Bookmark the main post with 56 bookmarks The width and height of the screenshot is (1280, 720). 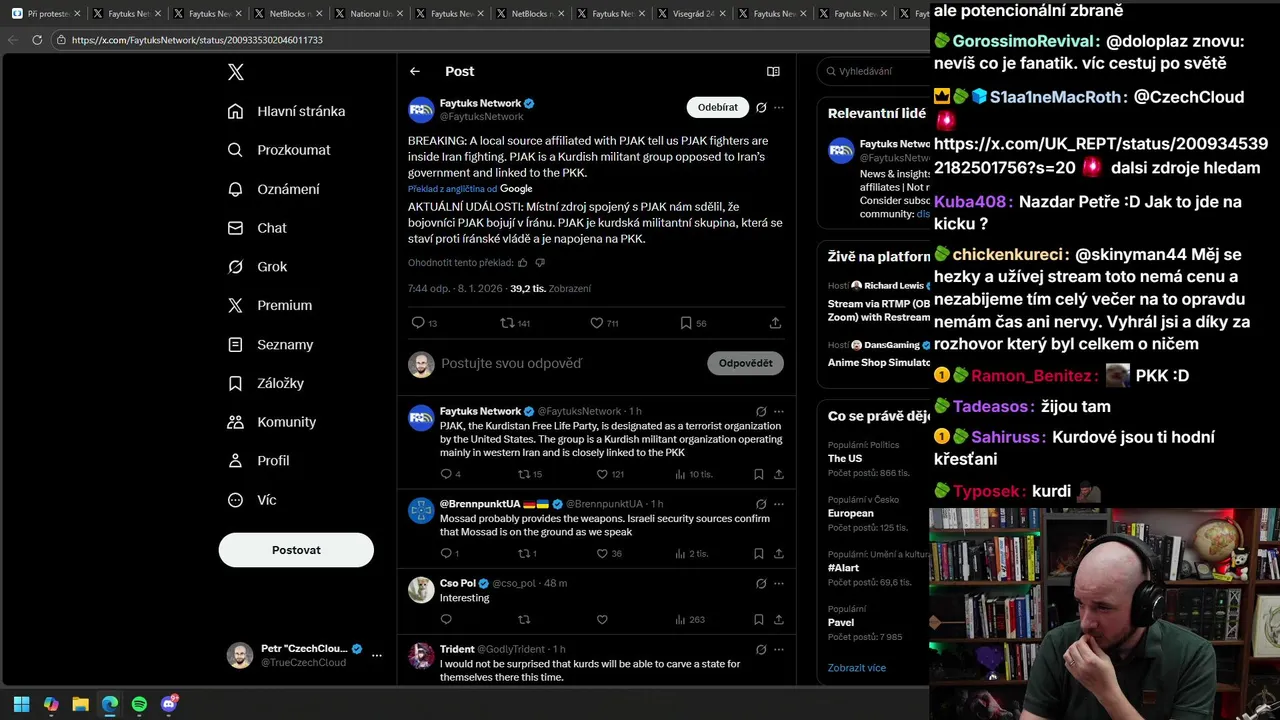coord(693,323)
